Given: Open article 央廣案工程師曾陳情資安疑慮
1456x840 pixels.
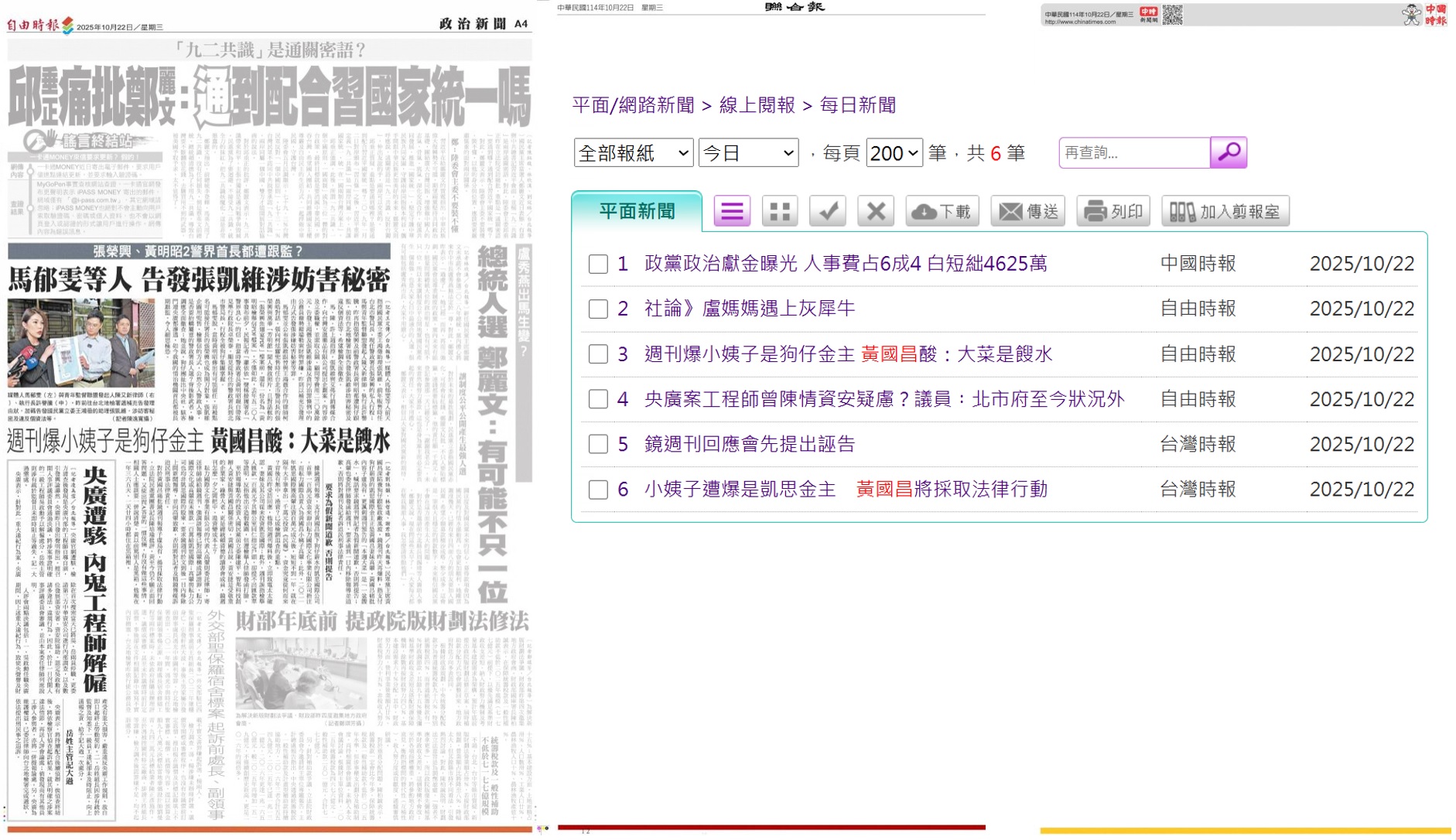Looking at the screenshot, I should coord(884,399).
